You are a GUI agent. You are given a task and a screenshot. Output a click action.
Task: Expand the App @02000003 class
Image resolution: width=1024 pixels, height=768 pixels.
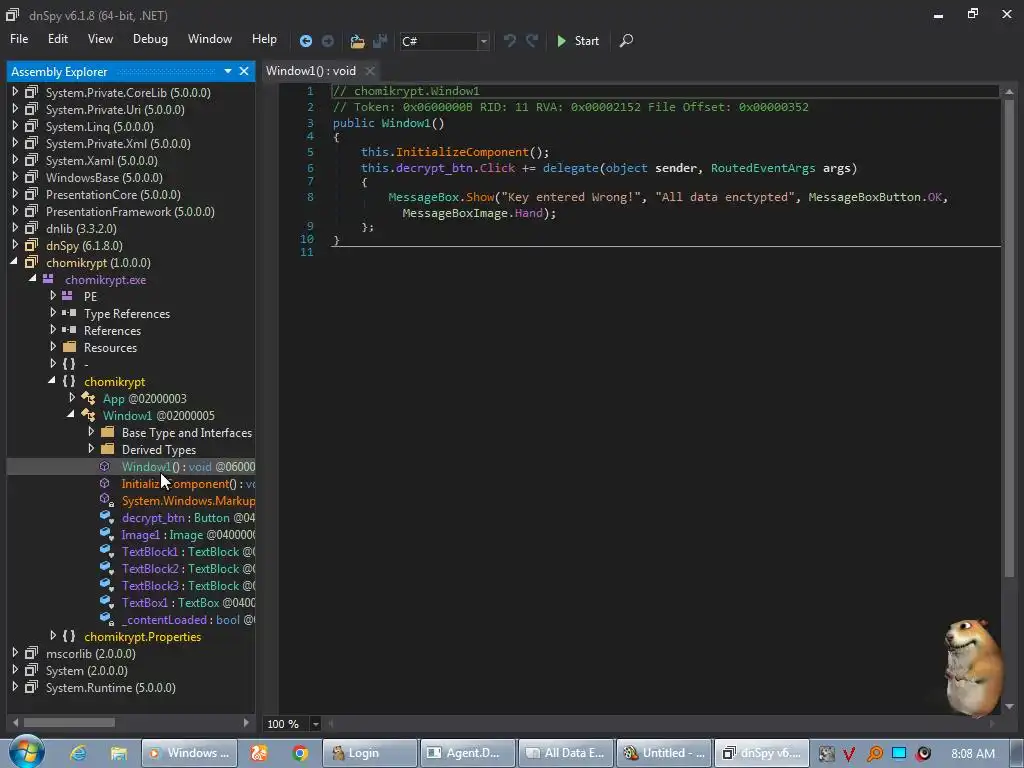[72, 398]
